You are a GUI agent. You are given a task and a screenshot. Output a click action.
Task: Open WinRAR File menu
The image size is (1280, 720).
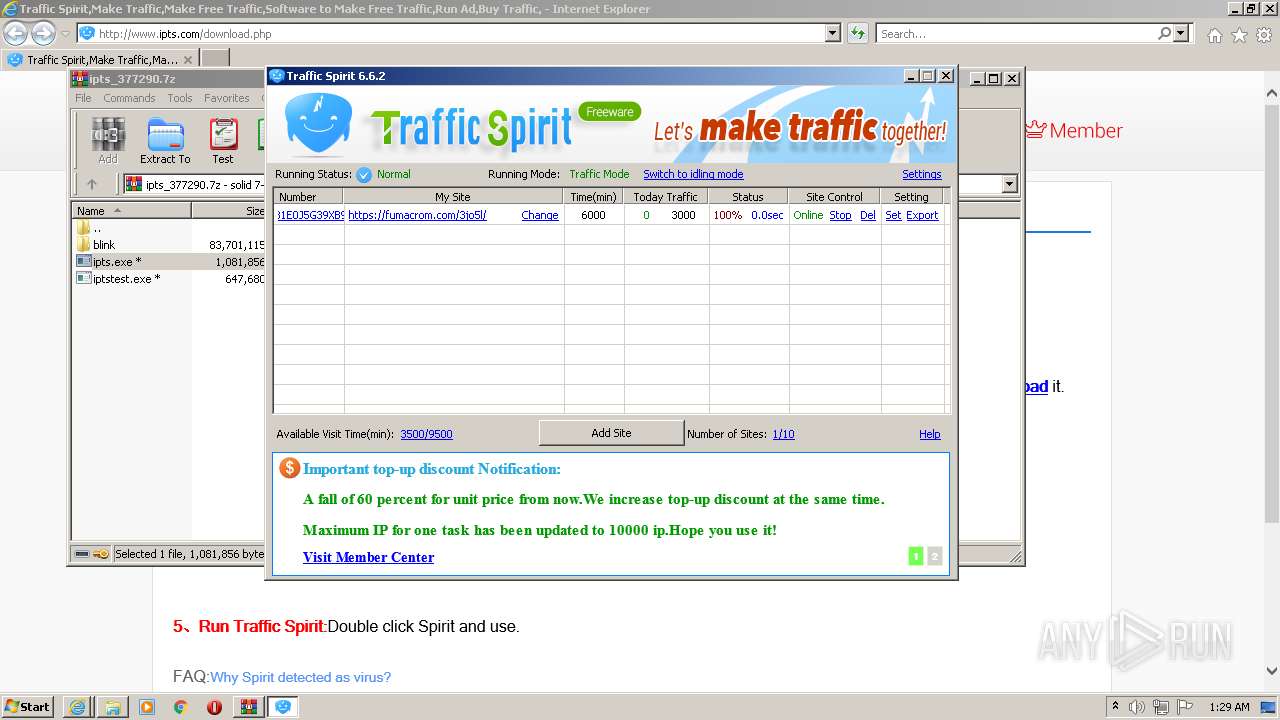(x=83, y=98)
